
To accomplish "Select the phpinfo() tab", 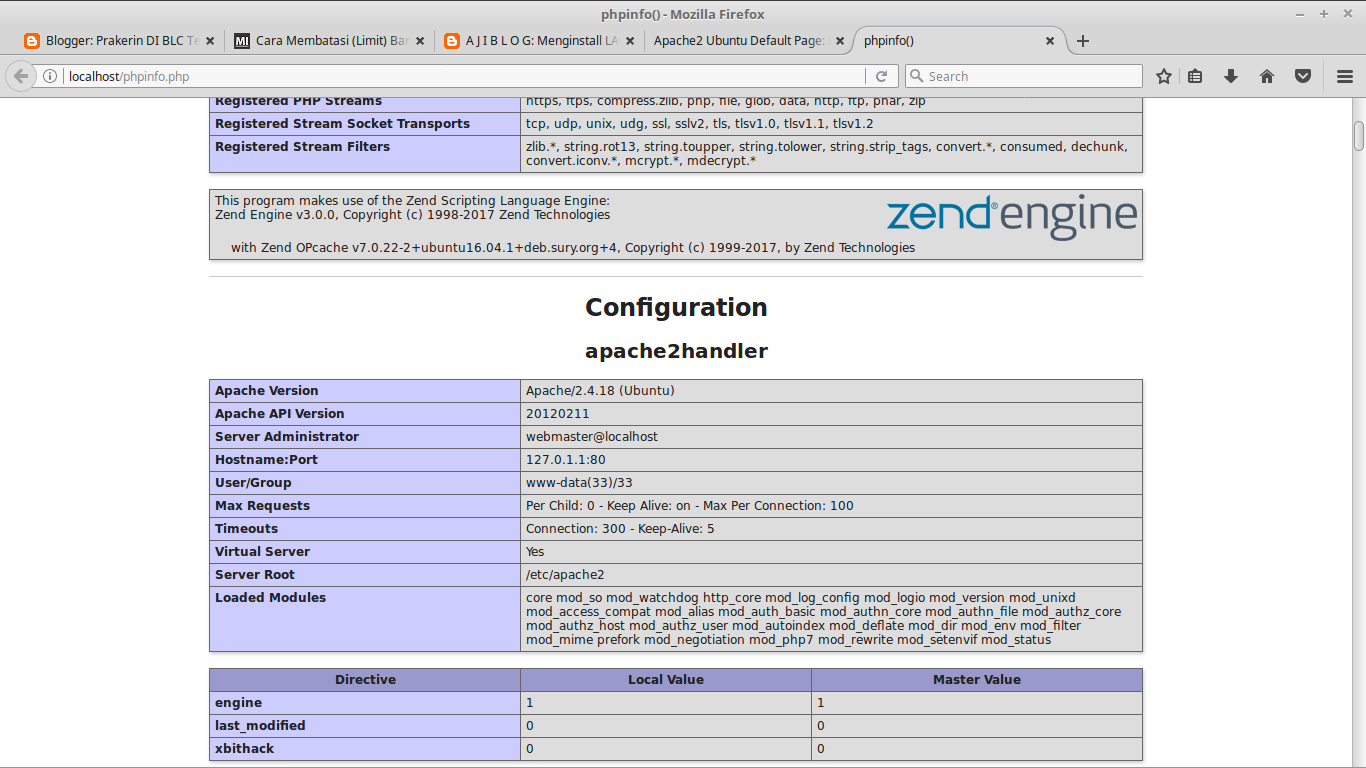I will click(x=959, y=41).
